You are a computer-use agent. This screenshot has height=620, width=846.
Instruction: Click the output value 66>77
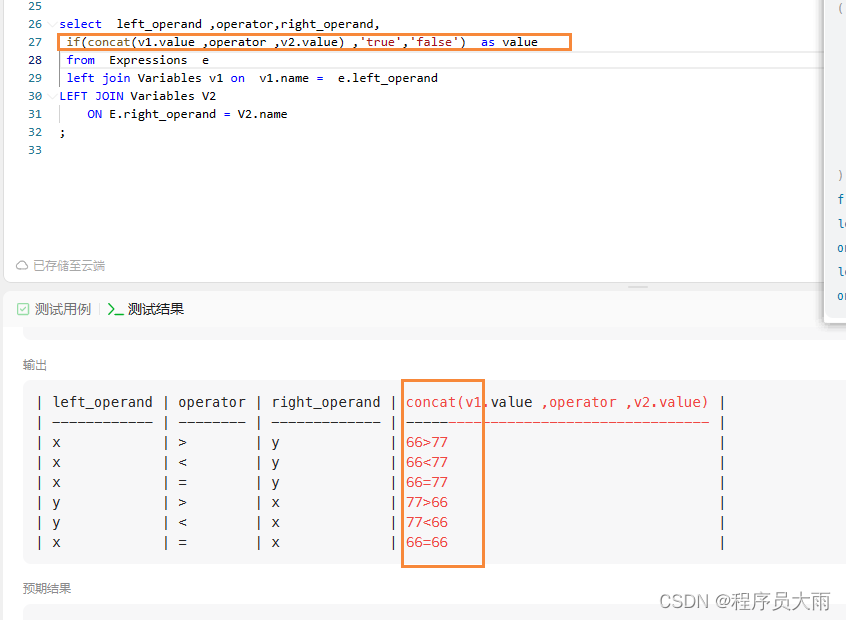point(427,442)
